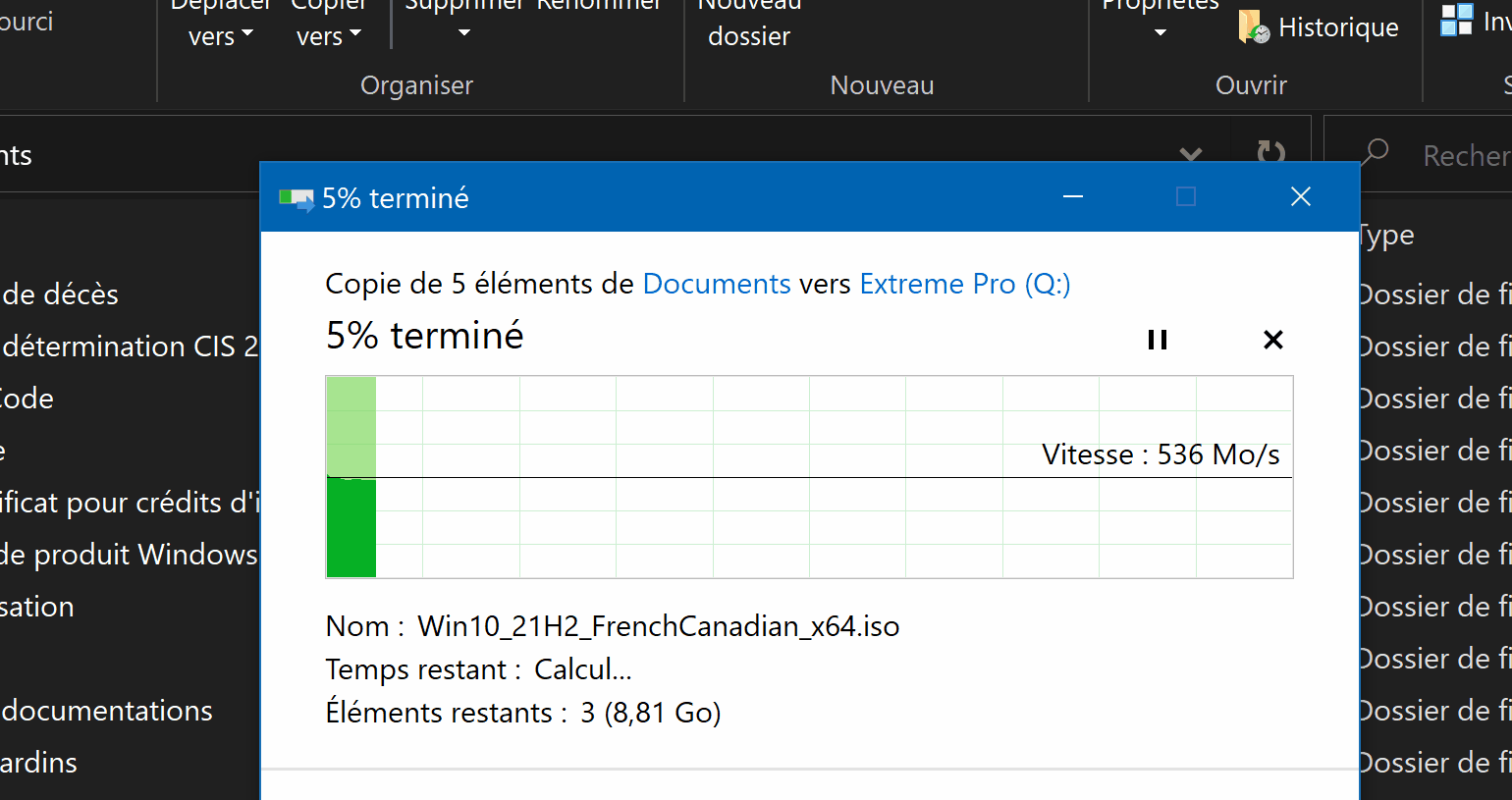This screenshot has width=1512, height=800.
Task: Open the Documents source link
Action: 716,283
